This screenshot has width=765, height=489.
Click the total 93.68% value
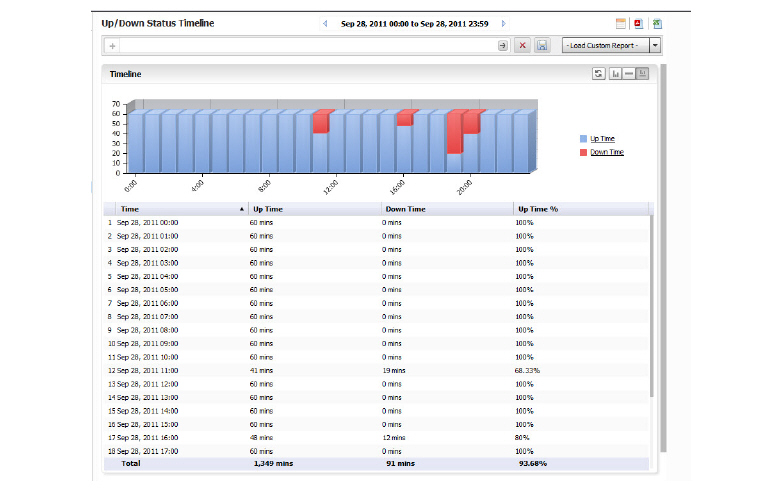[x=532, y=464]
